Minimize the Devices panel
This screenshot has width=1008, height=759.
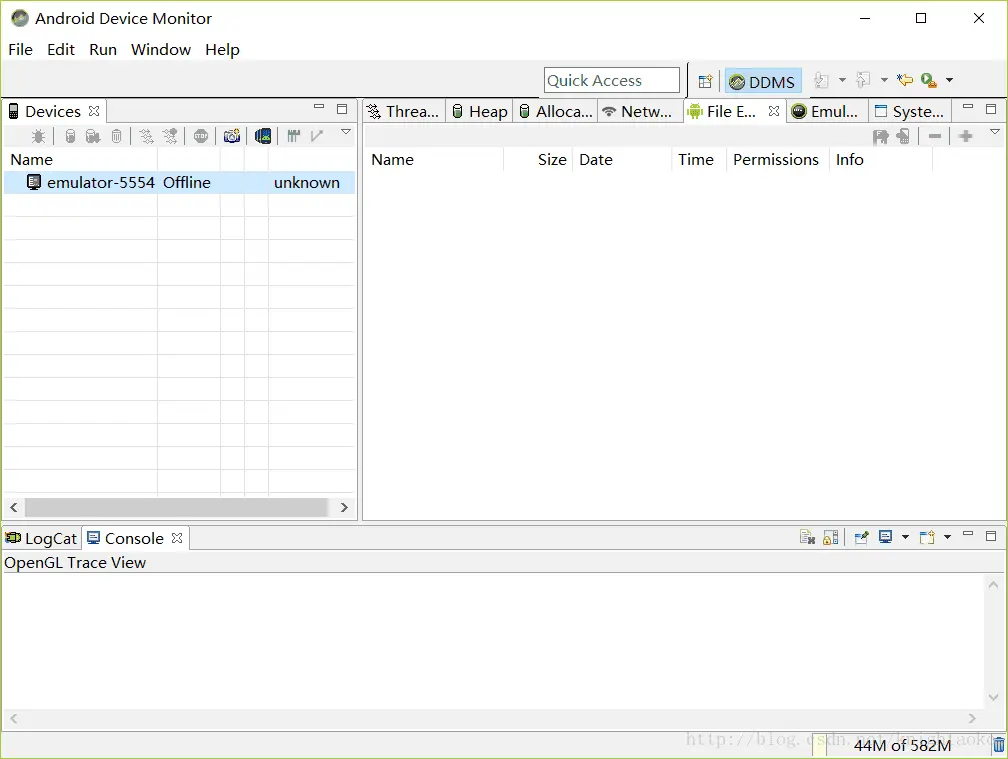click(319, 107)
